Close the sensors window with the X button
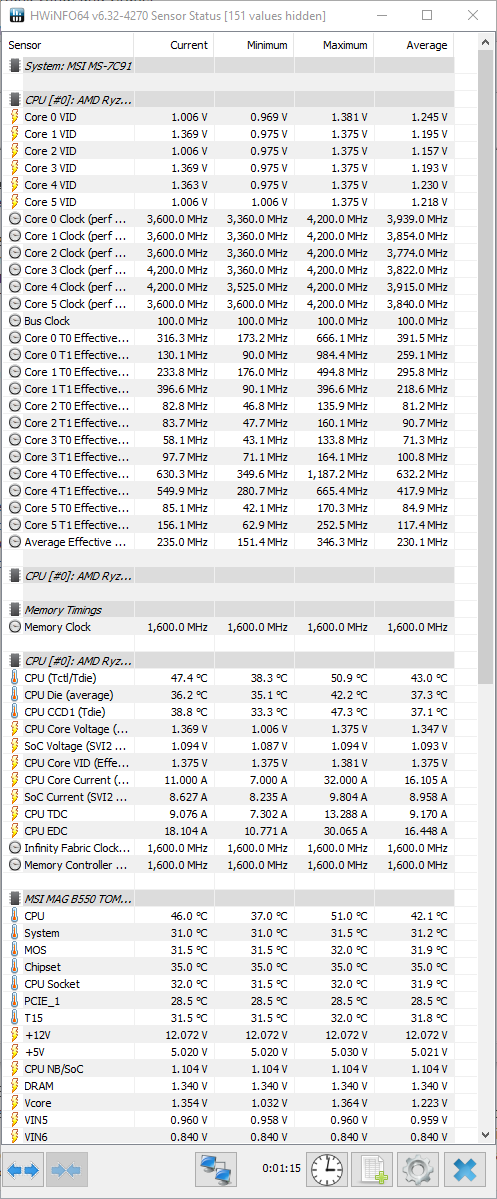 (x=464, y=1168)
